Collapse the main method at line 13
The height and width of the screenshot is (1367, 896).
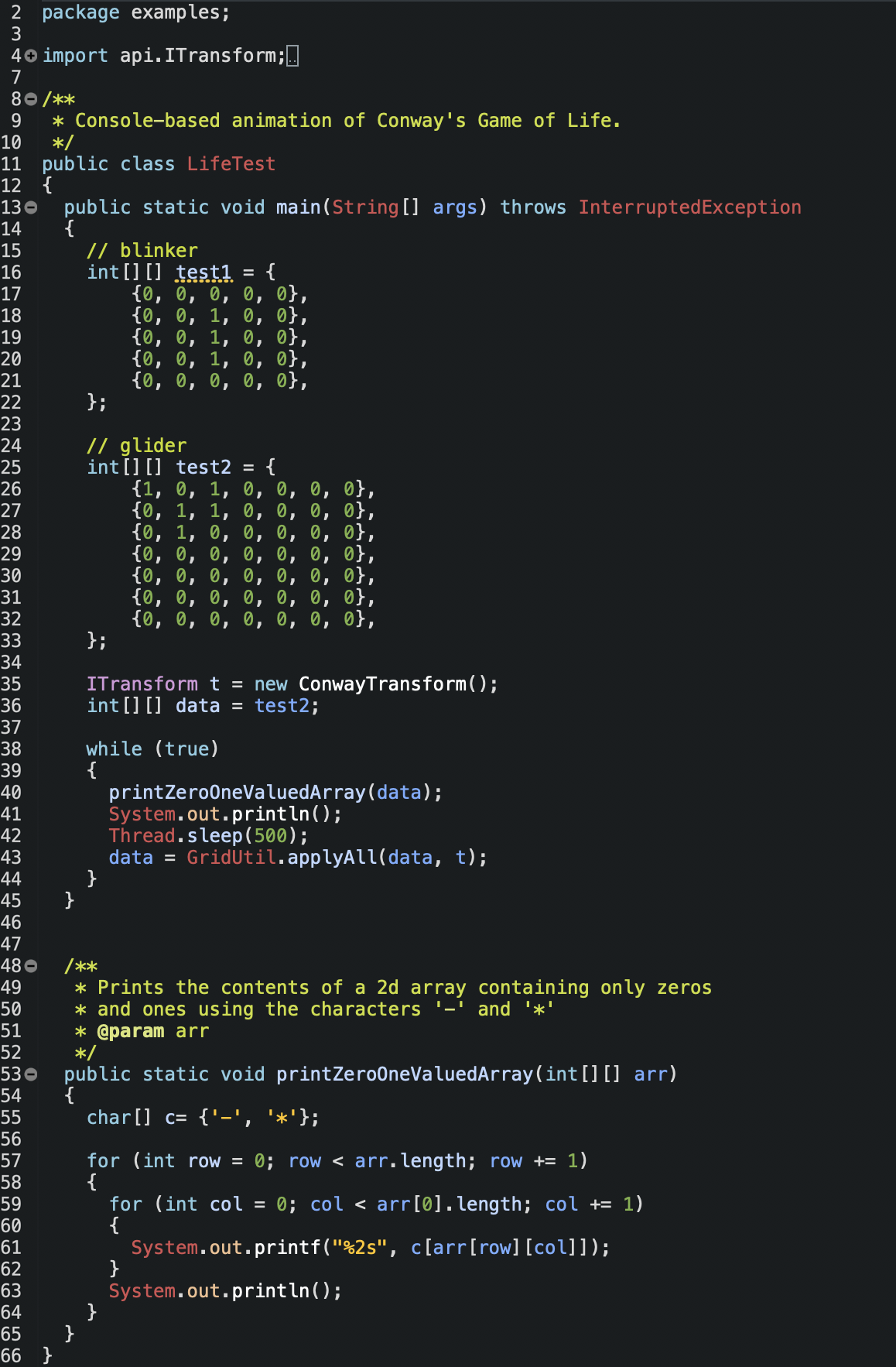(31, 207)
